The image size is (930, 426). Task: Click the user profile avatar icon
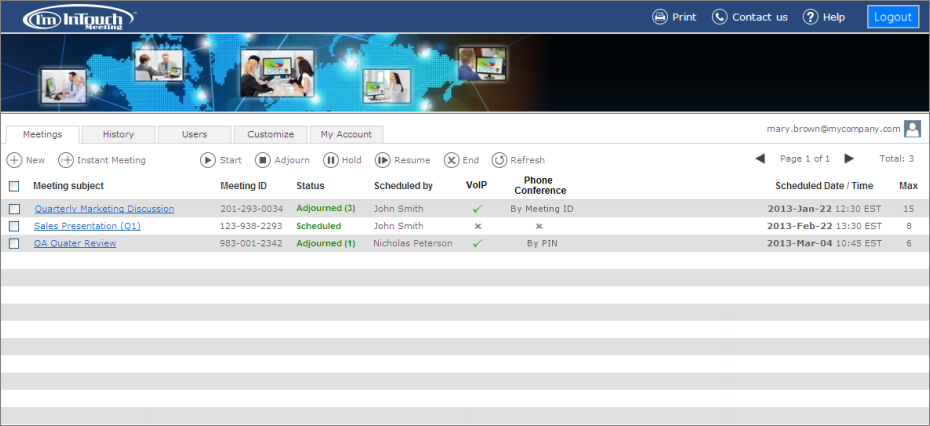(x=912, y=129)
